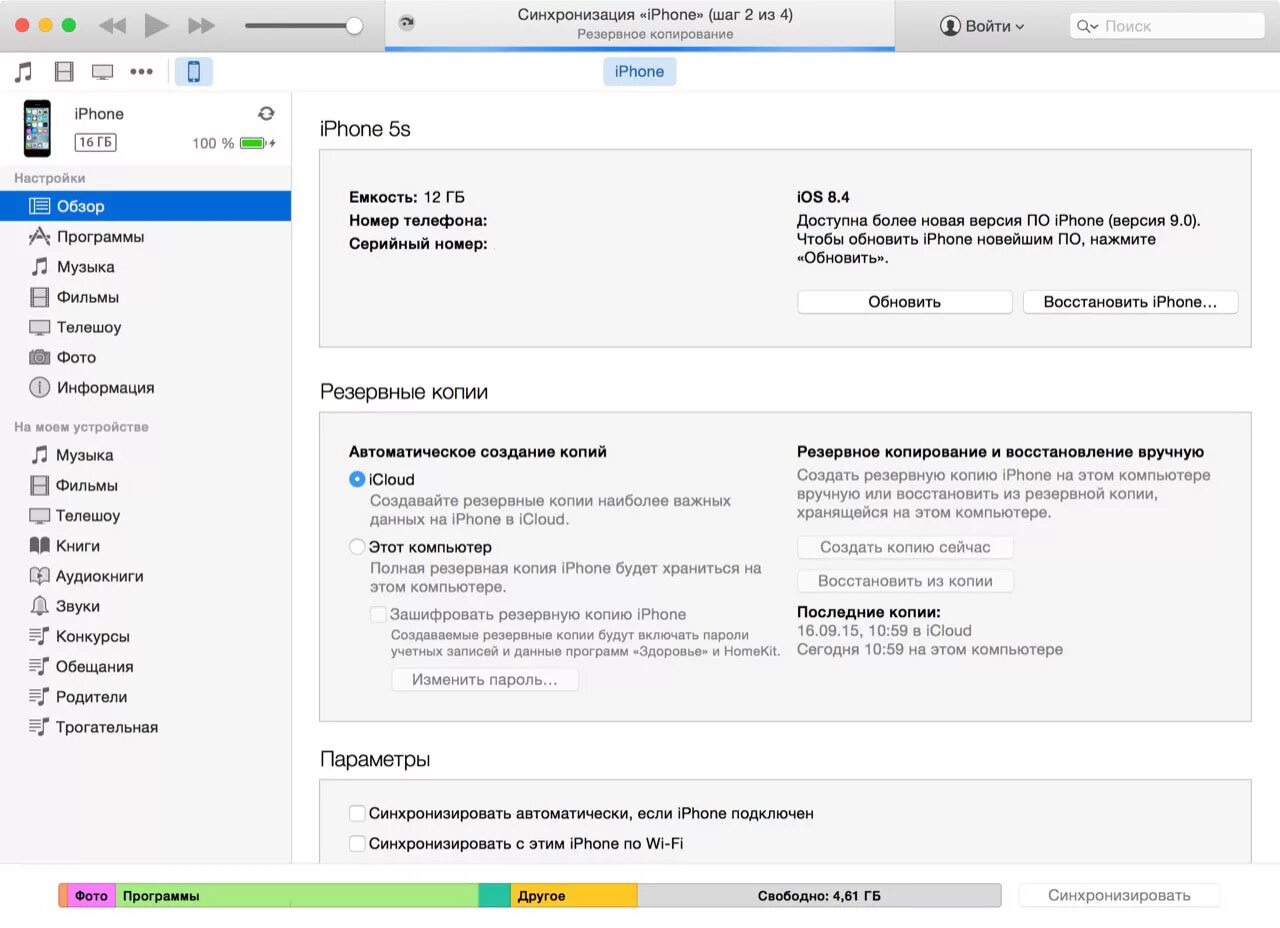
Task: Click the Другое segment of storage bar
Action: point(574,896)
